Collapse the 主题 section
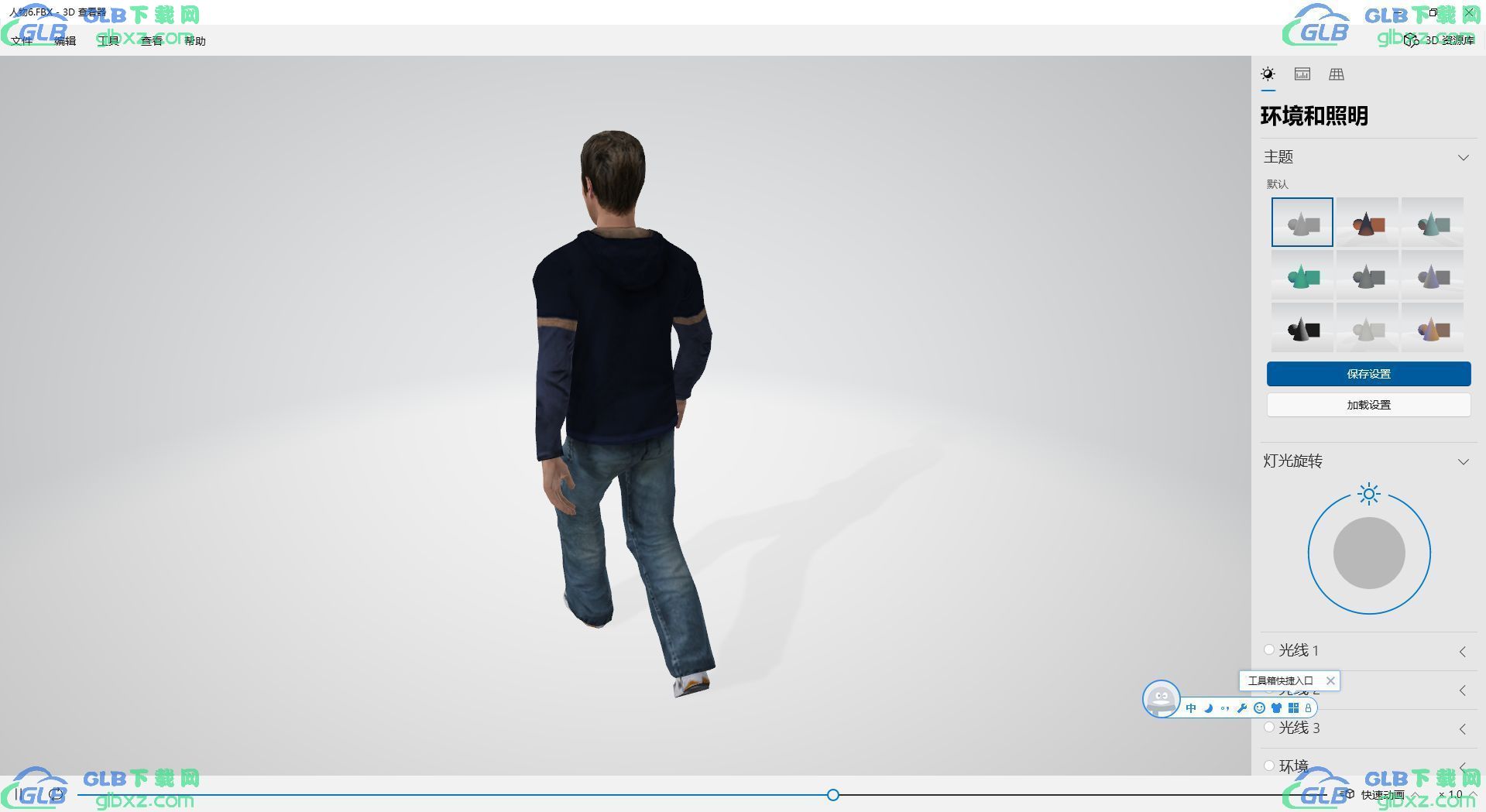1486x812 pixels. click(1463, 158)
